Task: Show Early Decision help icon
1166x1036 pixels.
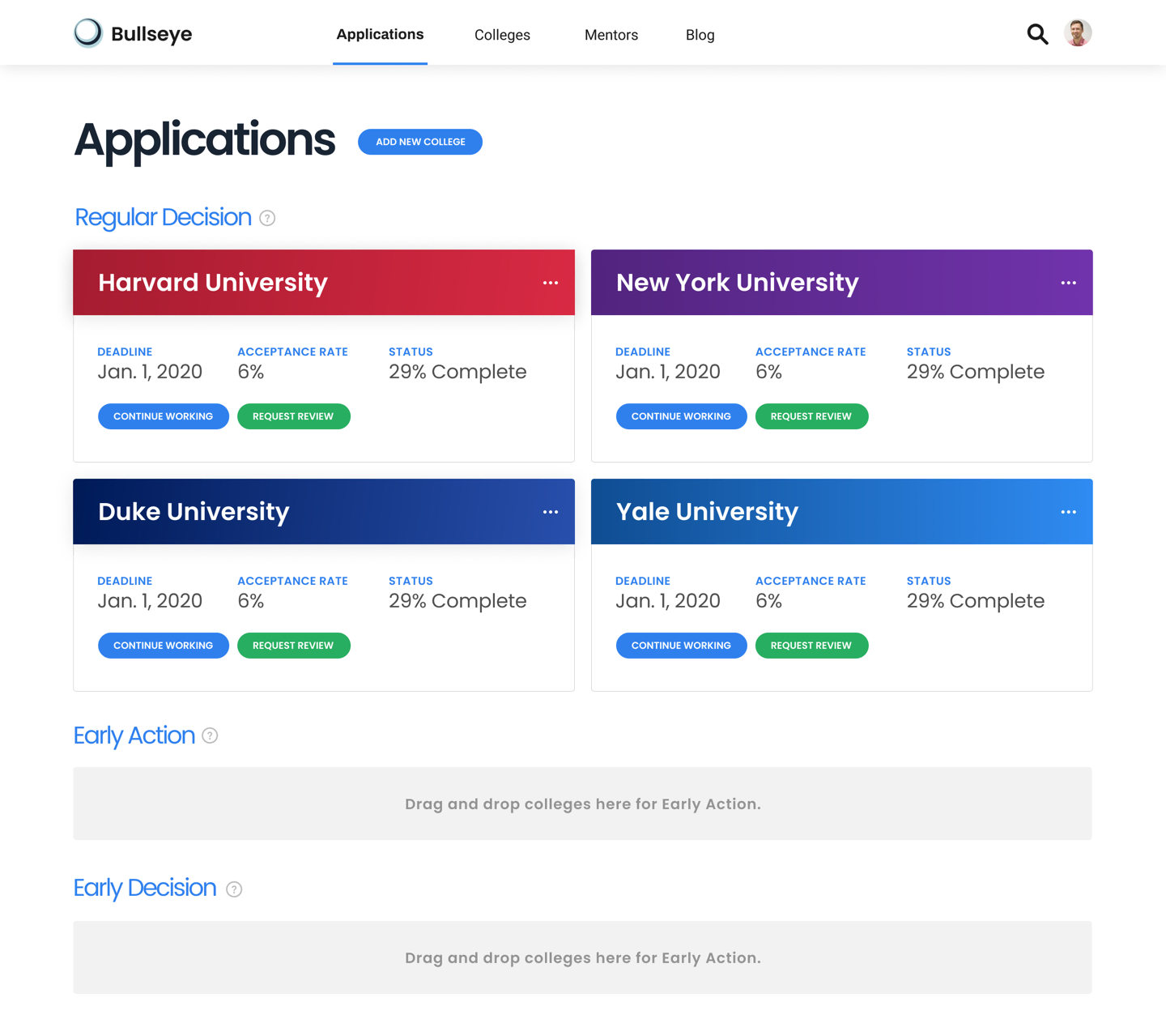Action: coord(234,889)
